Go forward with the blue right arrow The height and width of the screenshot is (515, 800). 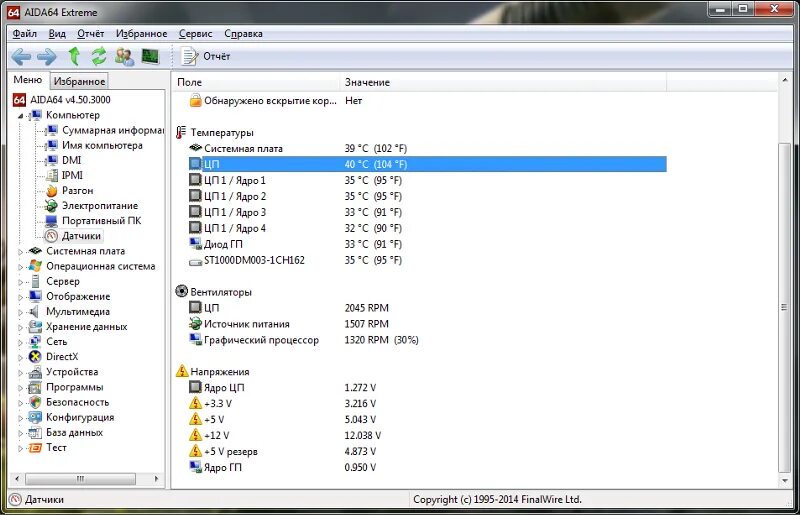[x=46, y=56]
